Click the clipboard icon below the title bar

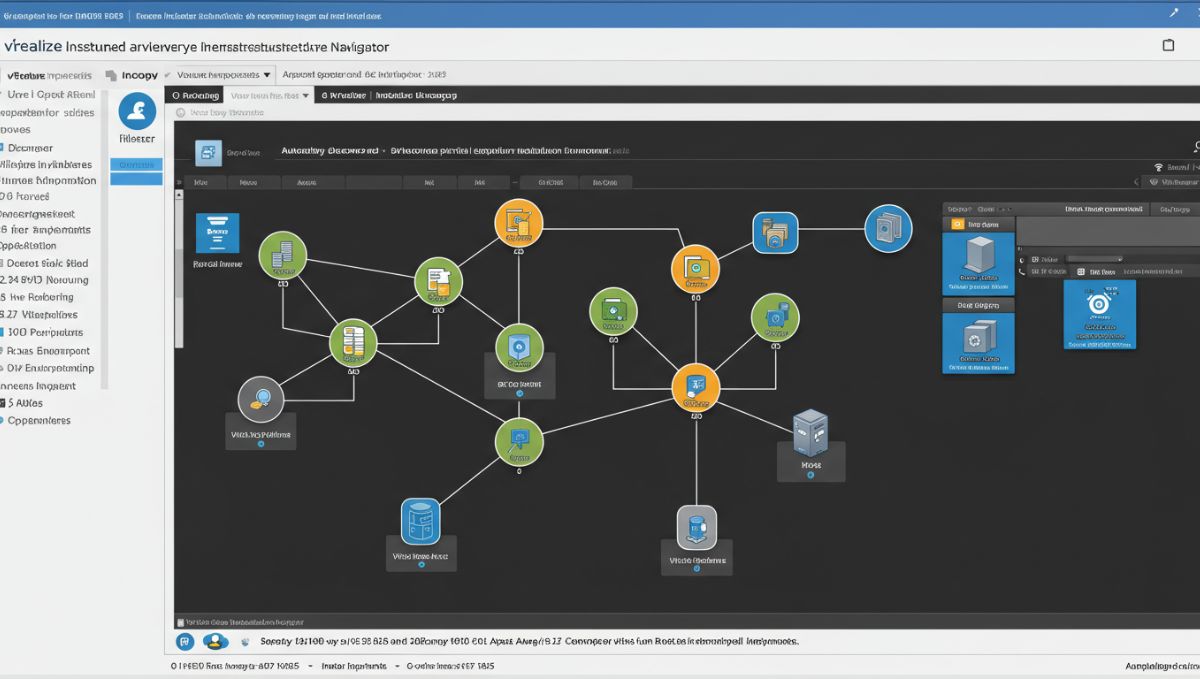click(1168, 45)
